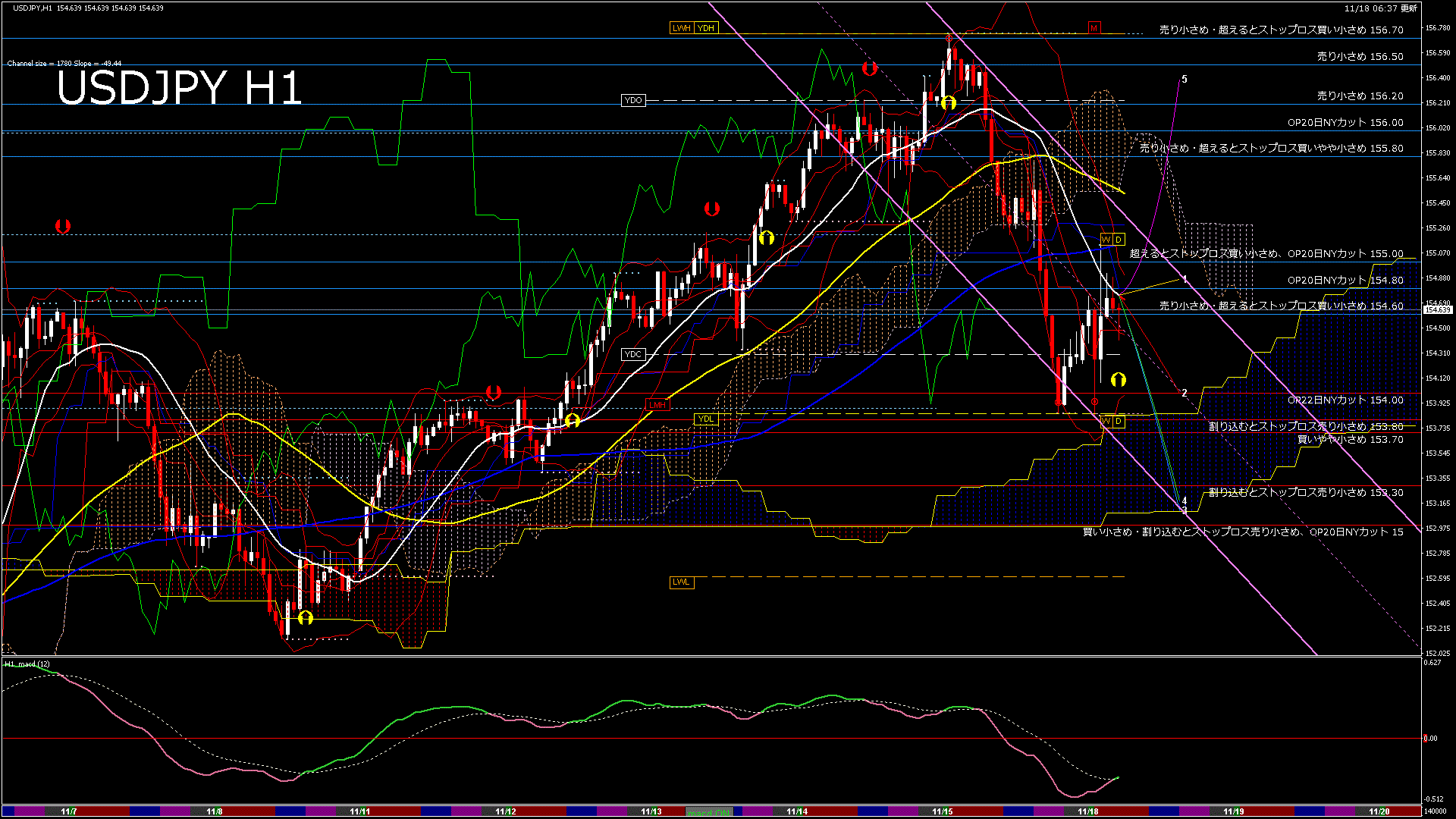
Task: Click yellow up-arrow signal on 11/18
Action: click(x=1119, y=379)
